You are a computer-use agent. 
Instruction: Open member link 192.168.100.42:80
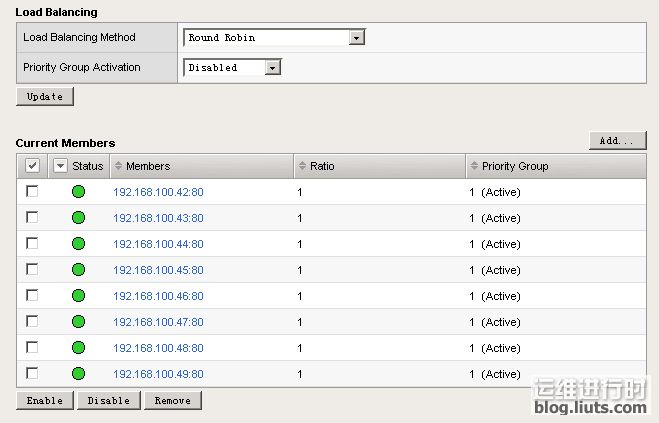[x=158, y=192]
